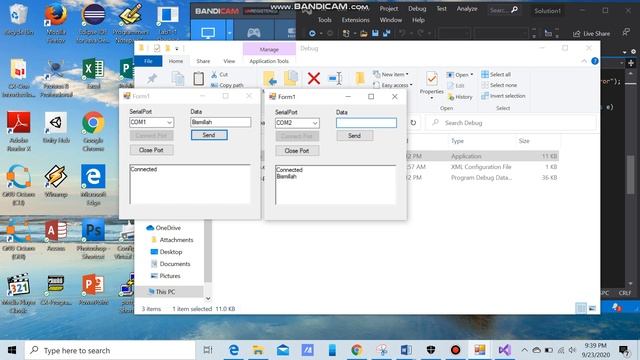Click the Type column header in Explorer

pos(457,141)
